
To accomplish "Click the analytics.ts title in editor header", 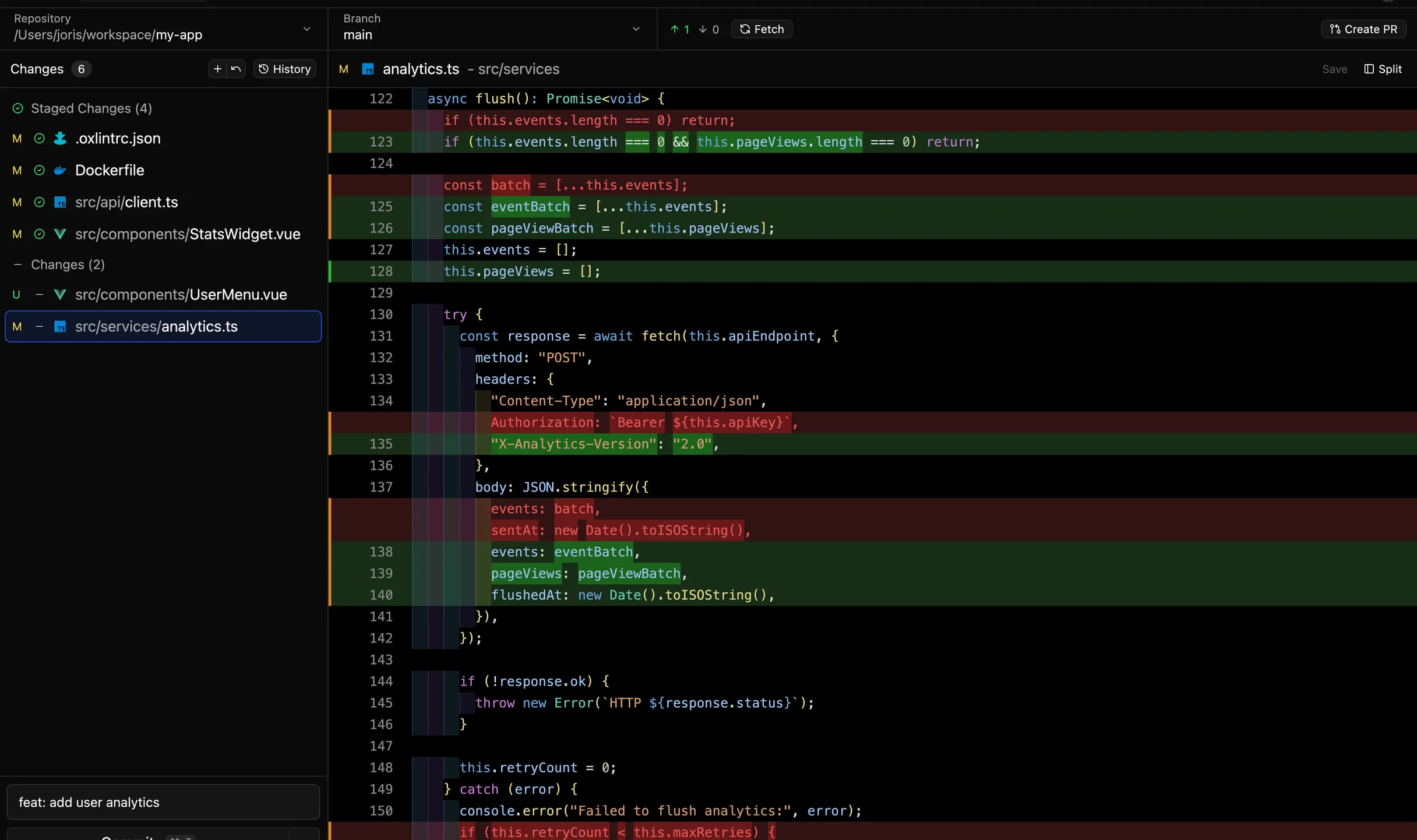I will click(x=421, y=69).
